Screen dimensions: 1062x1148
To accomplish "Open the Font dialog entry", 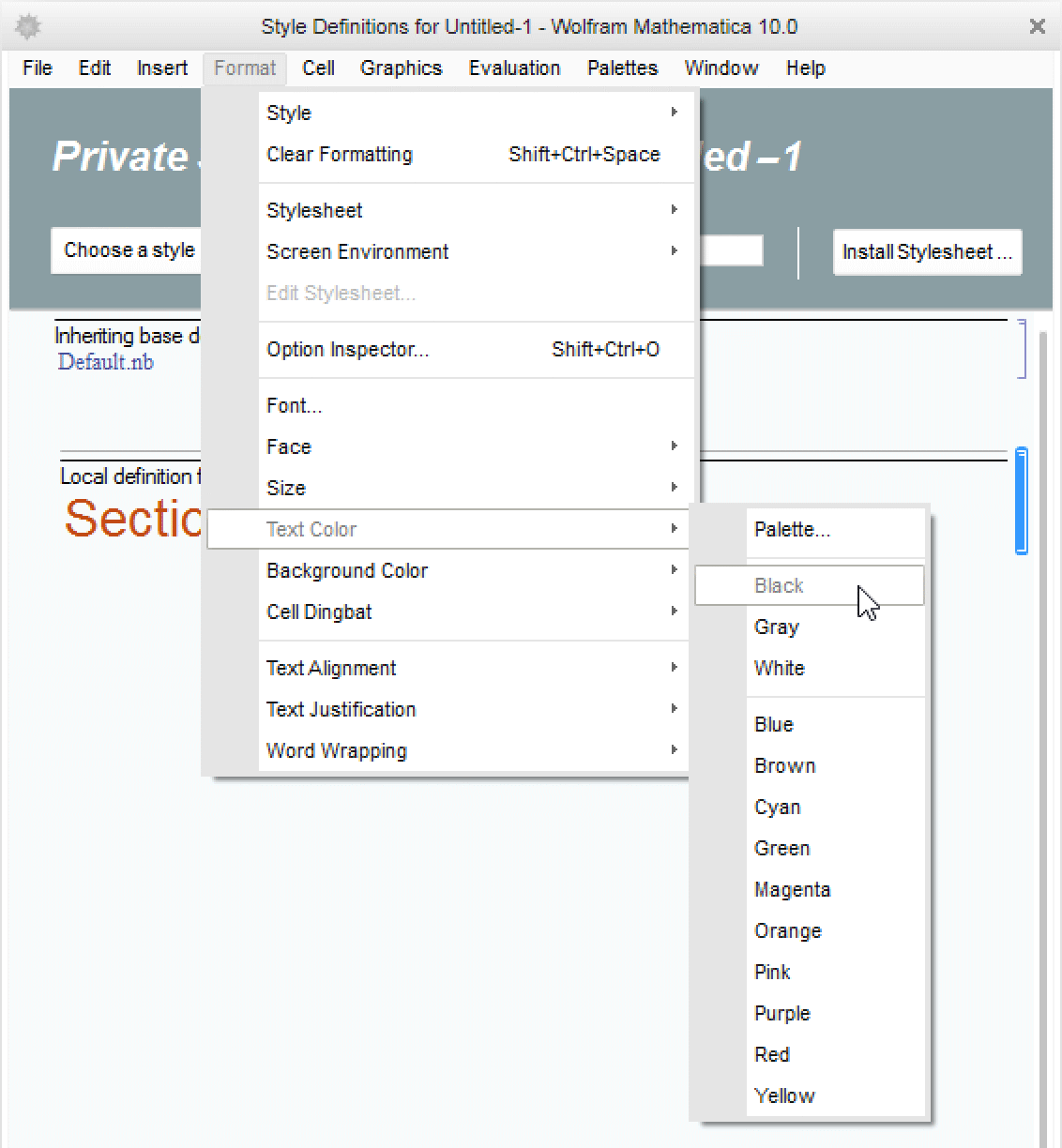I will (x=294, y=405).
